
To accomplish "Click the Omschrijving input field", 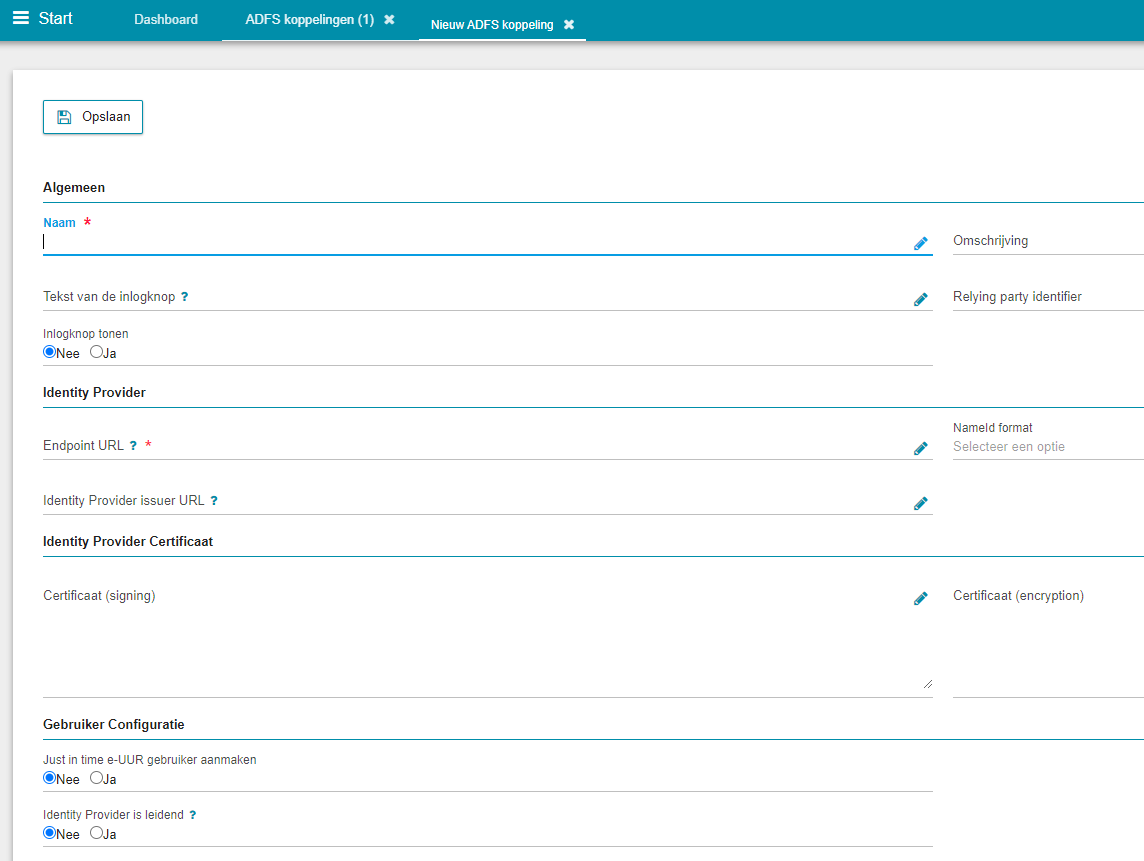I will click(x=1045, y=241).
